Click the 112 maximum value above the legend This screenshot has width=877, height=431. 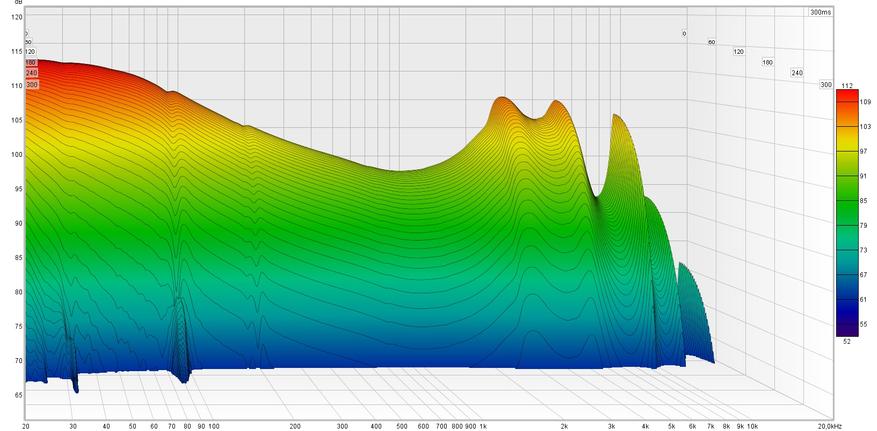pyautogui.click(x=849, y=85)
